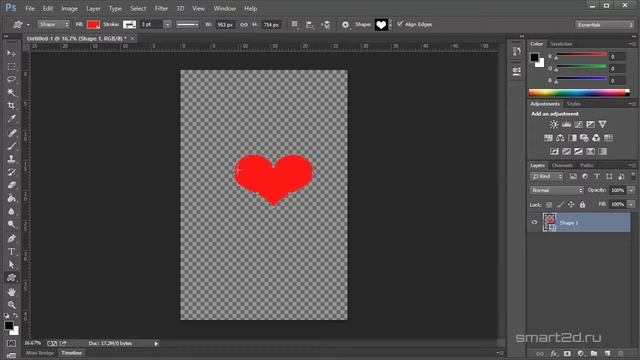The height and width of the screenshot is (360, 640).
Task: Open the tool mode Shape dropdown
Action: tap(53, 24)
